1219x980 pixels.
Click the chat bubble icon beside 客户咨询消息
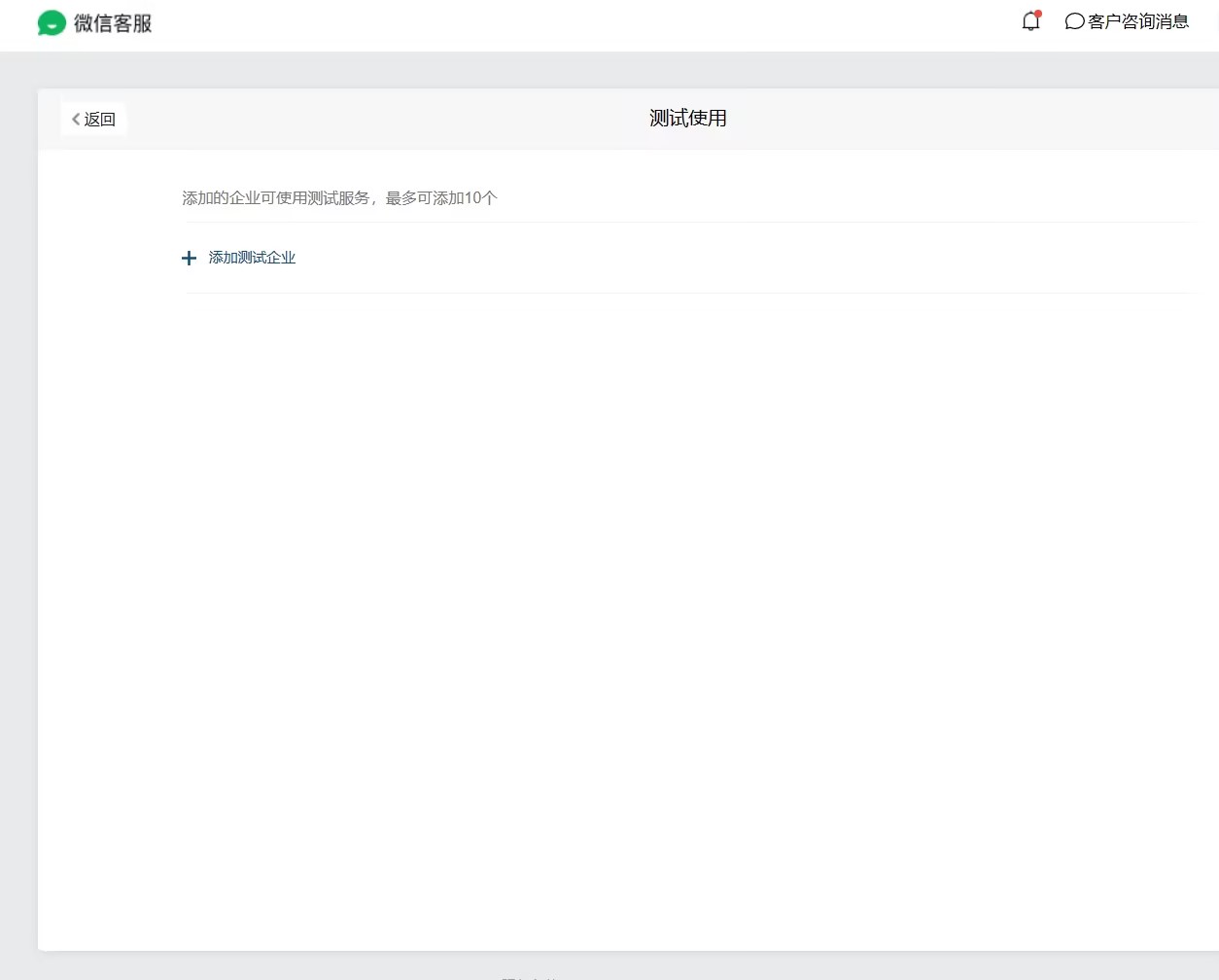point(1074,21)
